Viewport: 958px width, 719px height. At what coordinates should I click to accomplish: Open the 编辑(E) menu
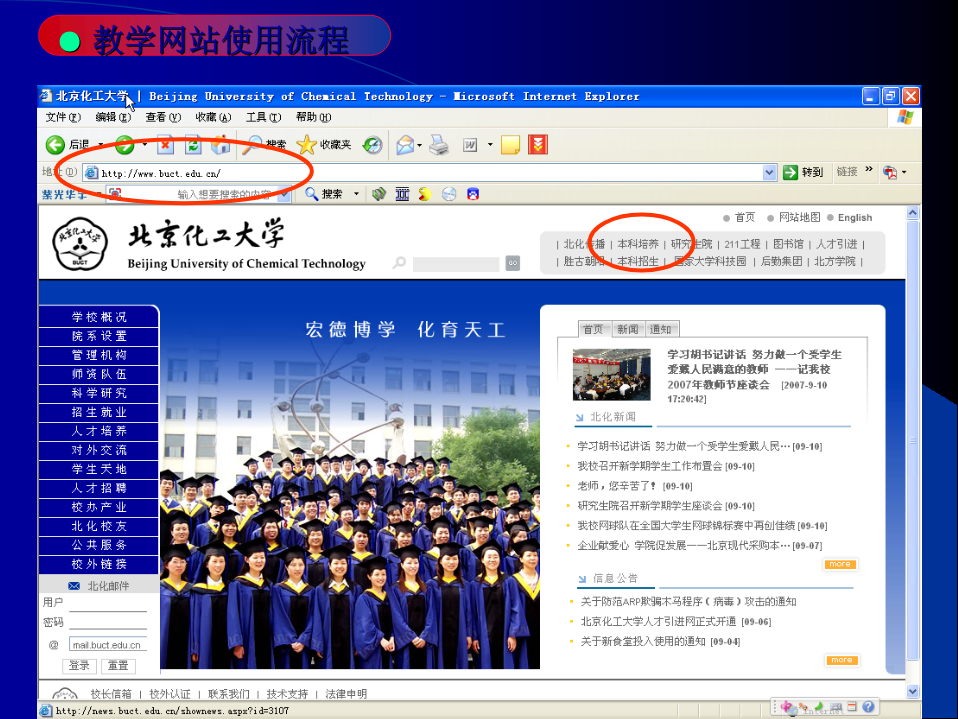(113, 117)
